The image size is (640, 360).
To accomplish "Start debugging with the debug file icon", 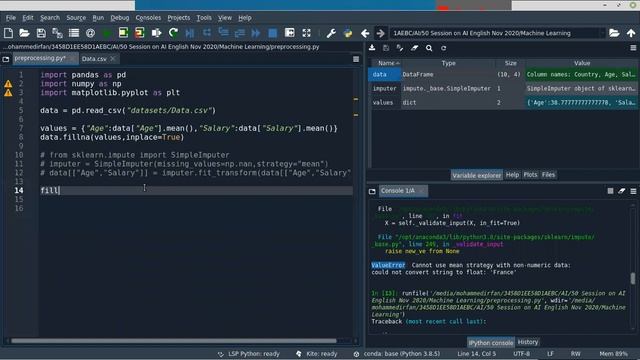I will [190, 33].
